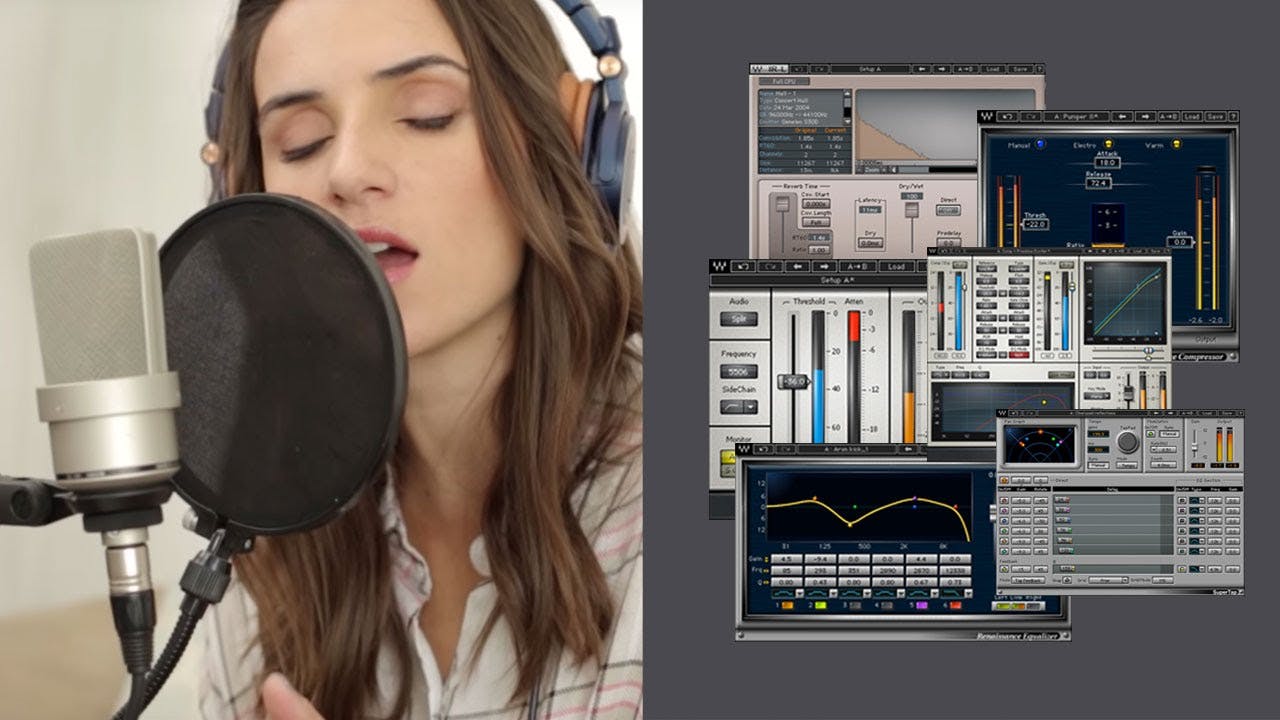Image resolution: width=1280 pixels, height=720 pixels.
Task: Click A->B in the Renaissance Compressor toolbar
Action: tap(1168, 116)
